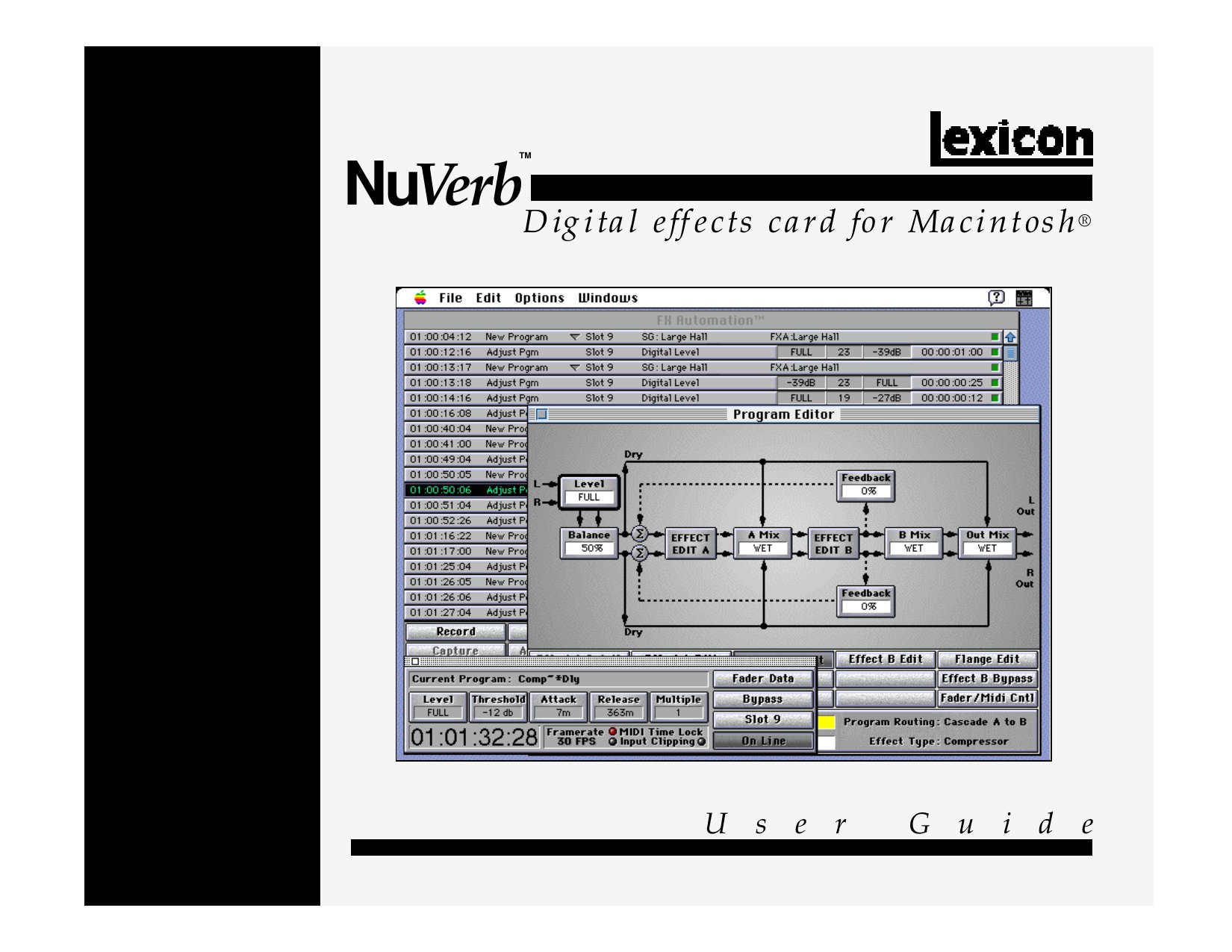Click the Flange Edit button
Viewport: 1232px width, 952px height.
(987, 659)
